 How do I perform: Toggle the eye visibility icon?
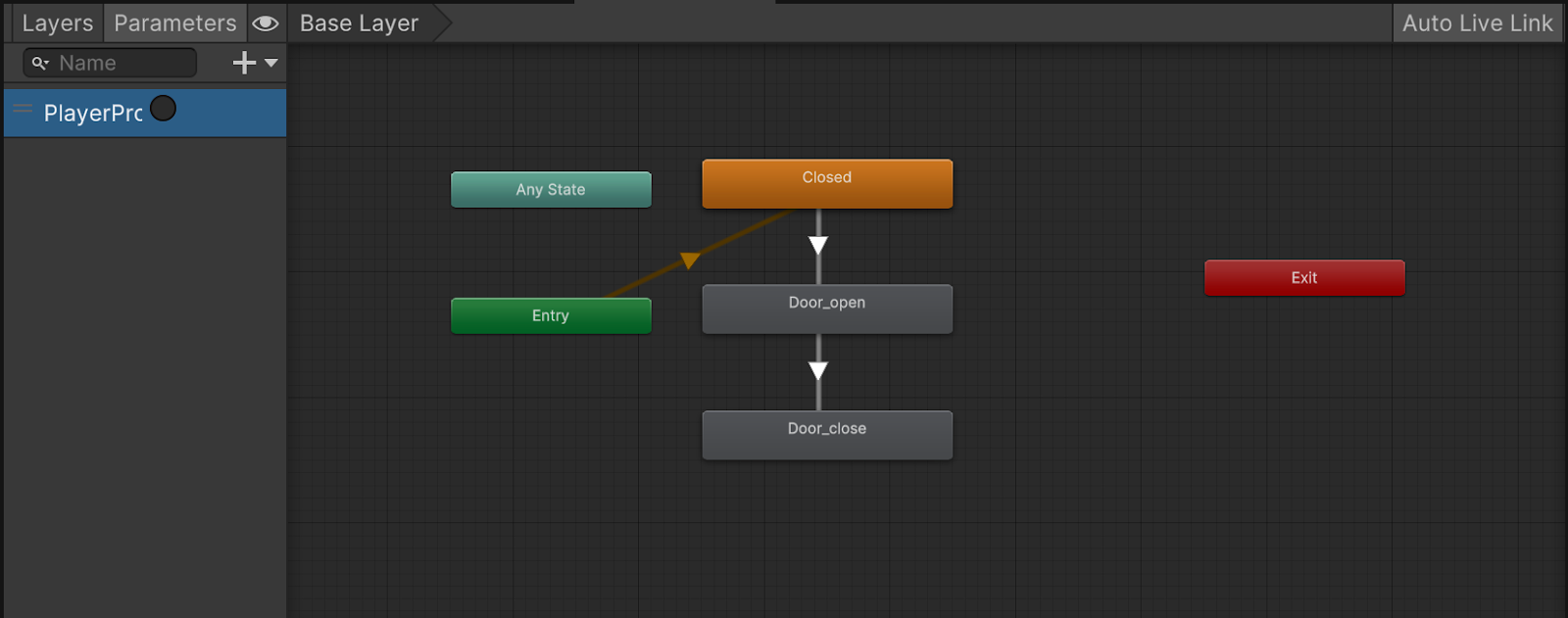click(x=266, y=23)
